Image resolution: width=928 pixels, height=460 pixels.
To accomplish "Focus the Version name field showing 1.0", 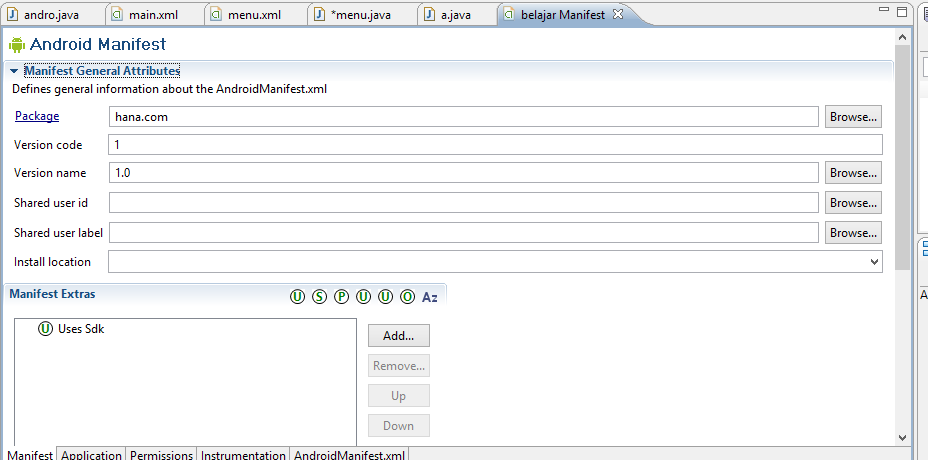I will point(463,173).
